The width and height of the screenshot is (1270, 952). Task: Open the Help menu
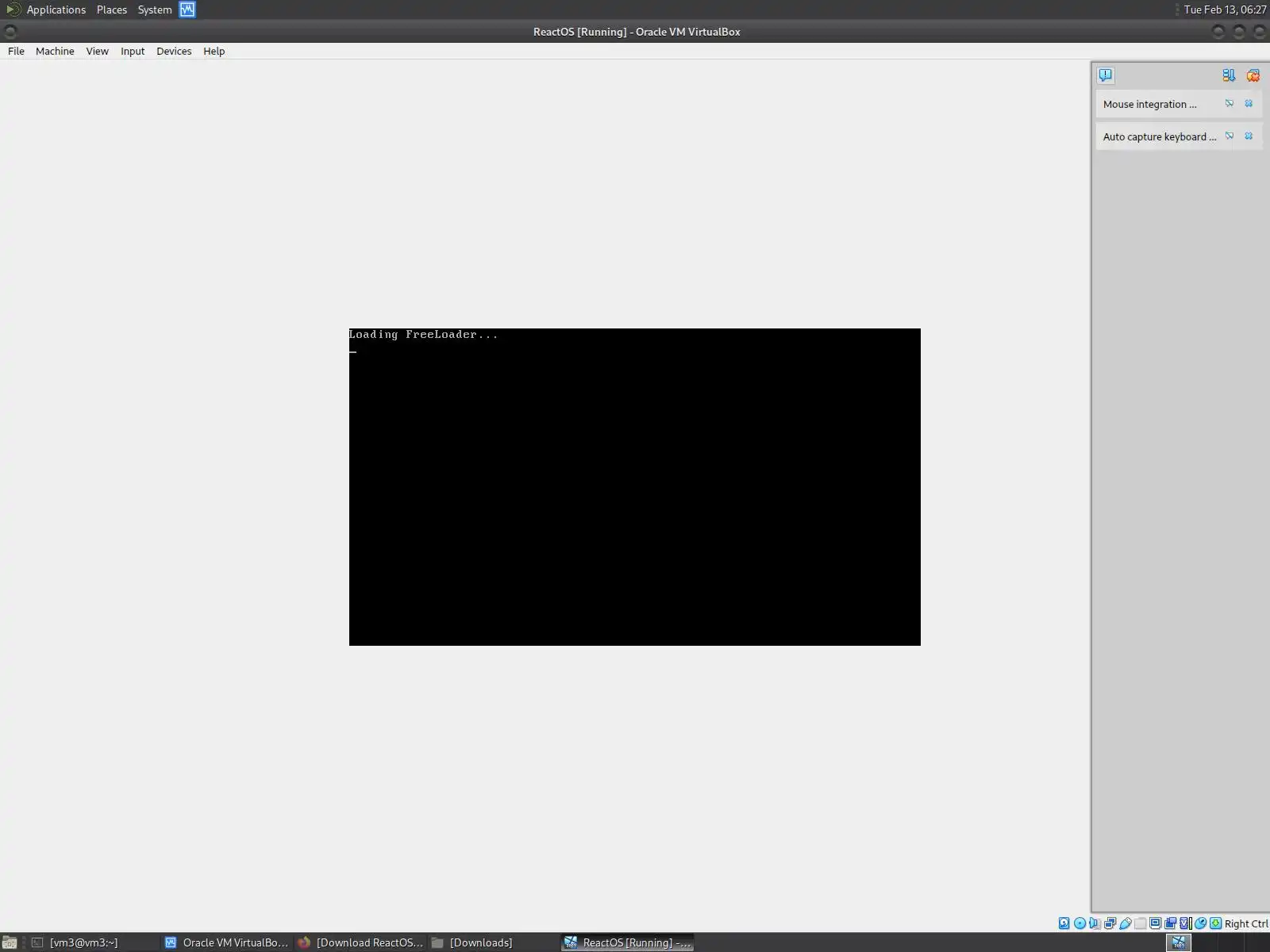coord(214,51)
